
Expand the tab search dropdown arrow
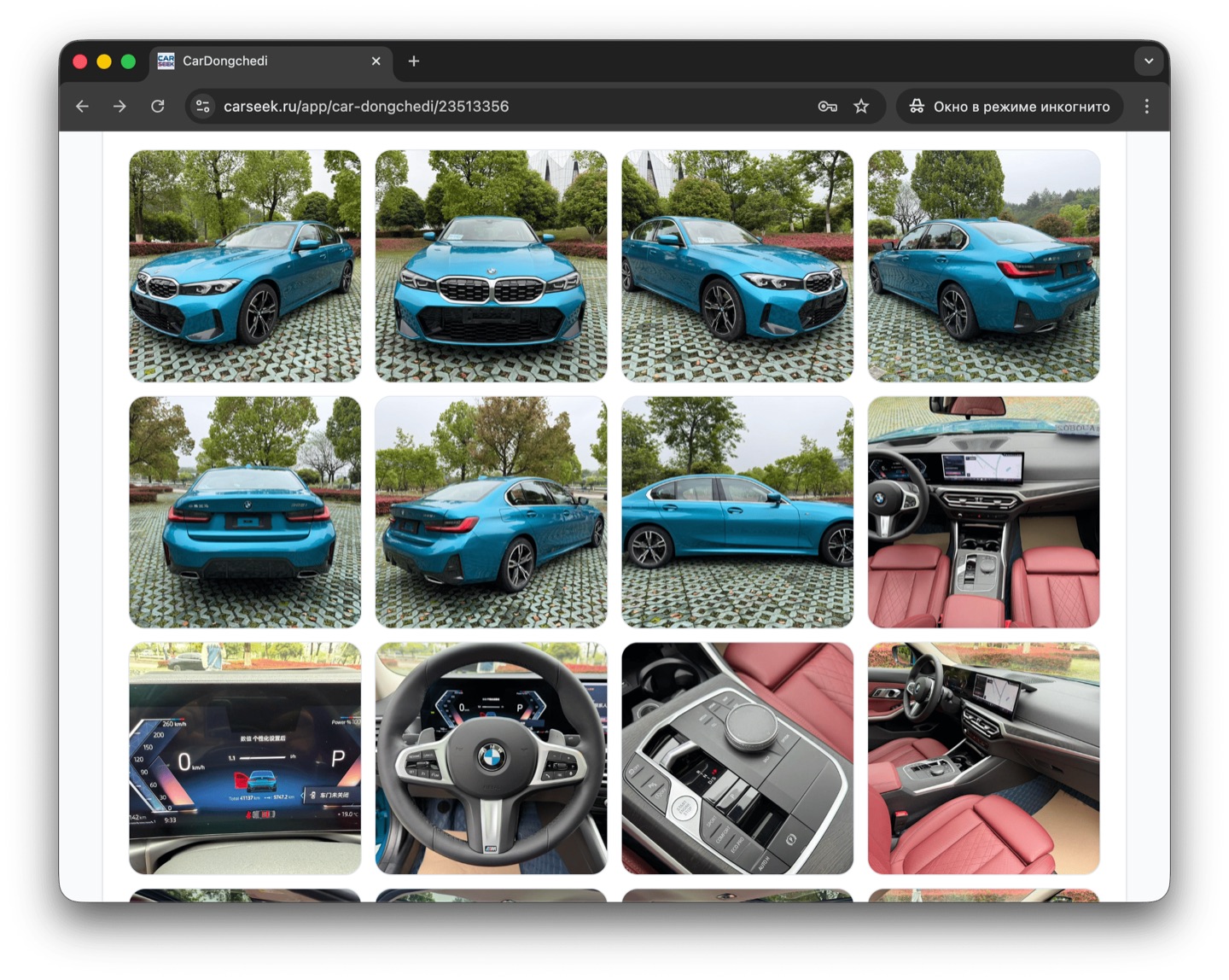1148,61
